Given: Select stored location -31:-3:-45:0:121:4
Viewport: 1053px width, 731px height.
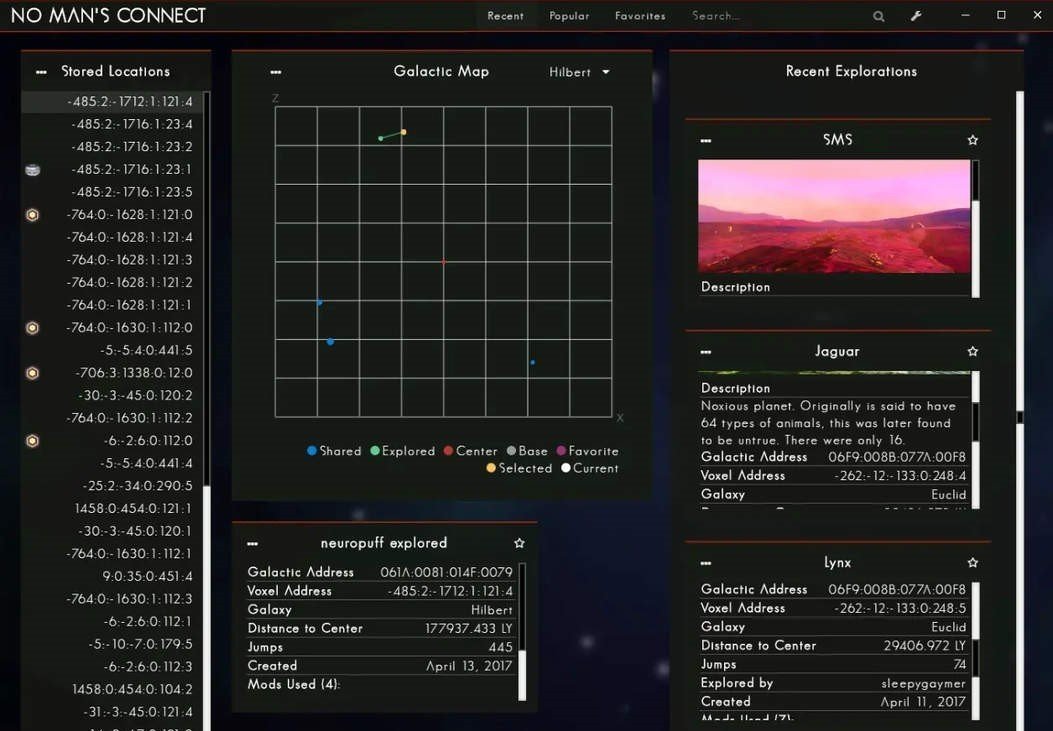Looking at the screenshot, I should click(112, 712).
